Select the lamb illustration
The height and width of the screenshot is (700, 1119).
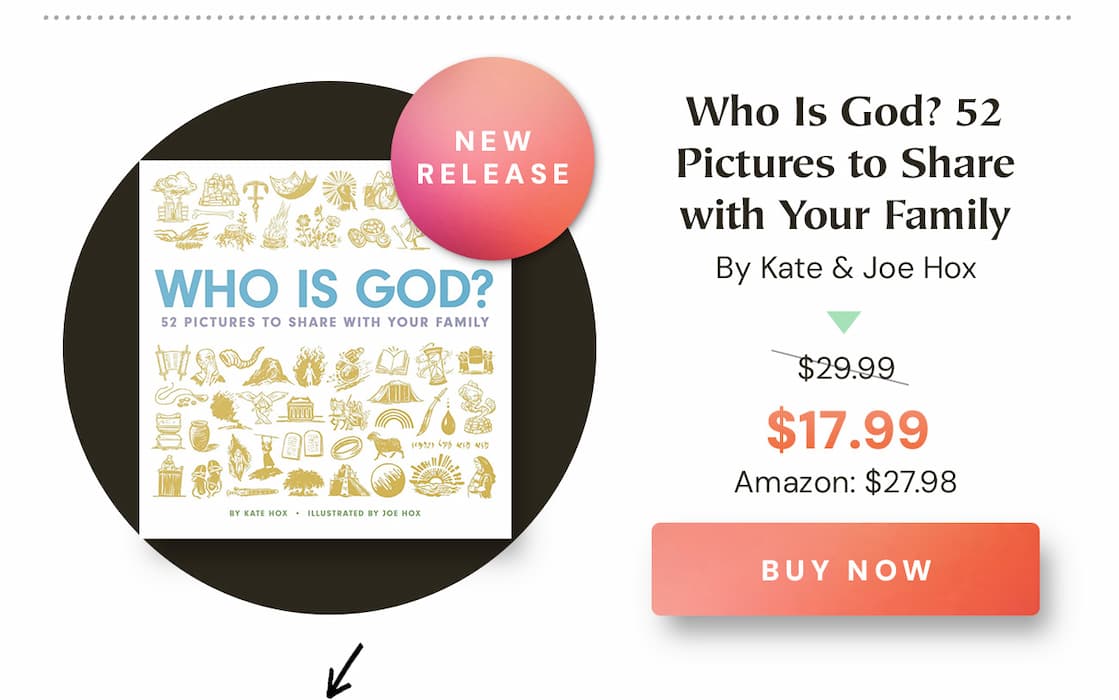pyautogui.click(x=386, y=445)
